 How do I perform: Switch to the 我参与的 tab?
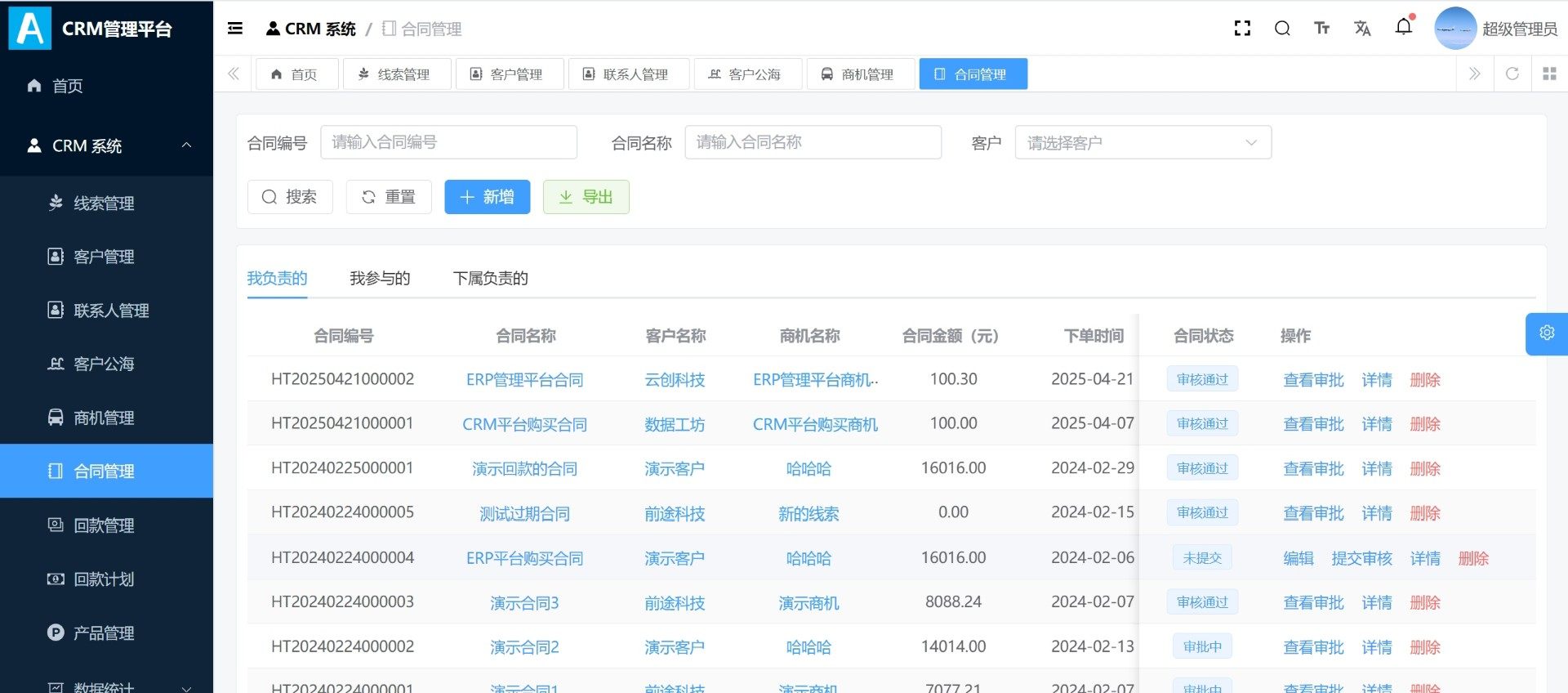pyautogui.click(x=380, y=279)
